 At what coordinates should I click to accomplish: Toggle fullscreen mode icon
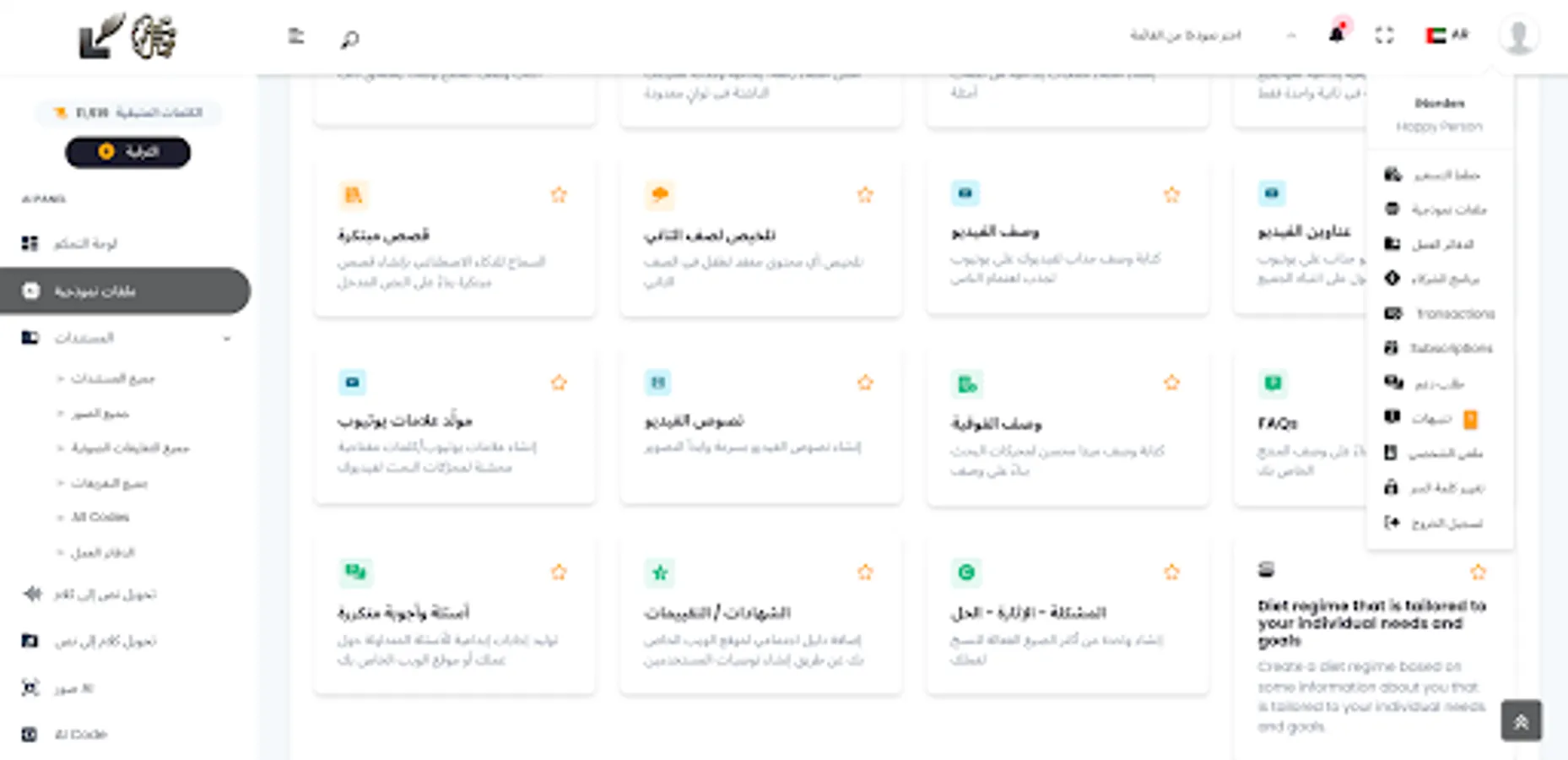(x=1384, y=35)
